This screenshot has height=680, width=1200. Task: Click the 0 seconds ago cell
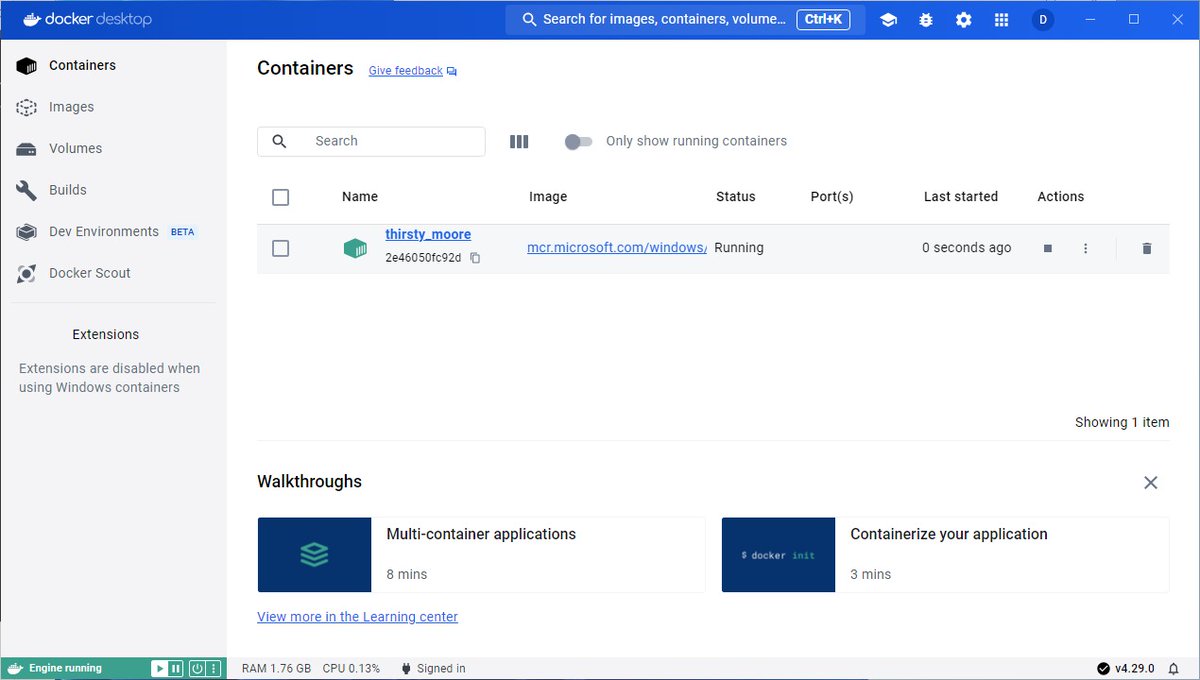point(966,248)
